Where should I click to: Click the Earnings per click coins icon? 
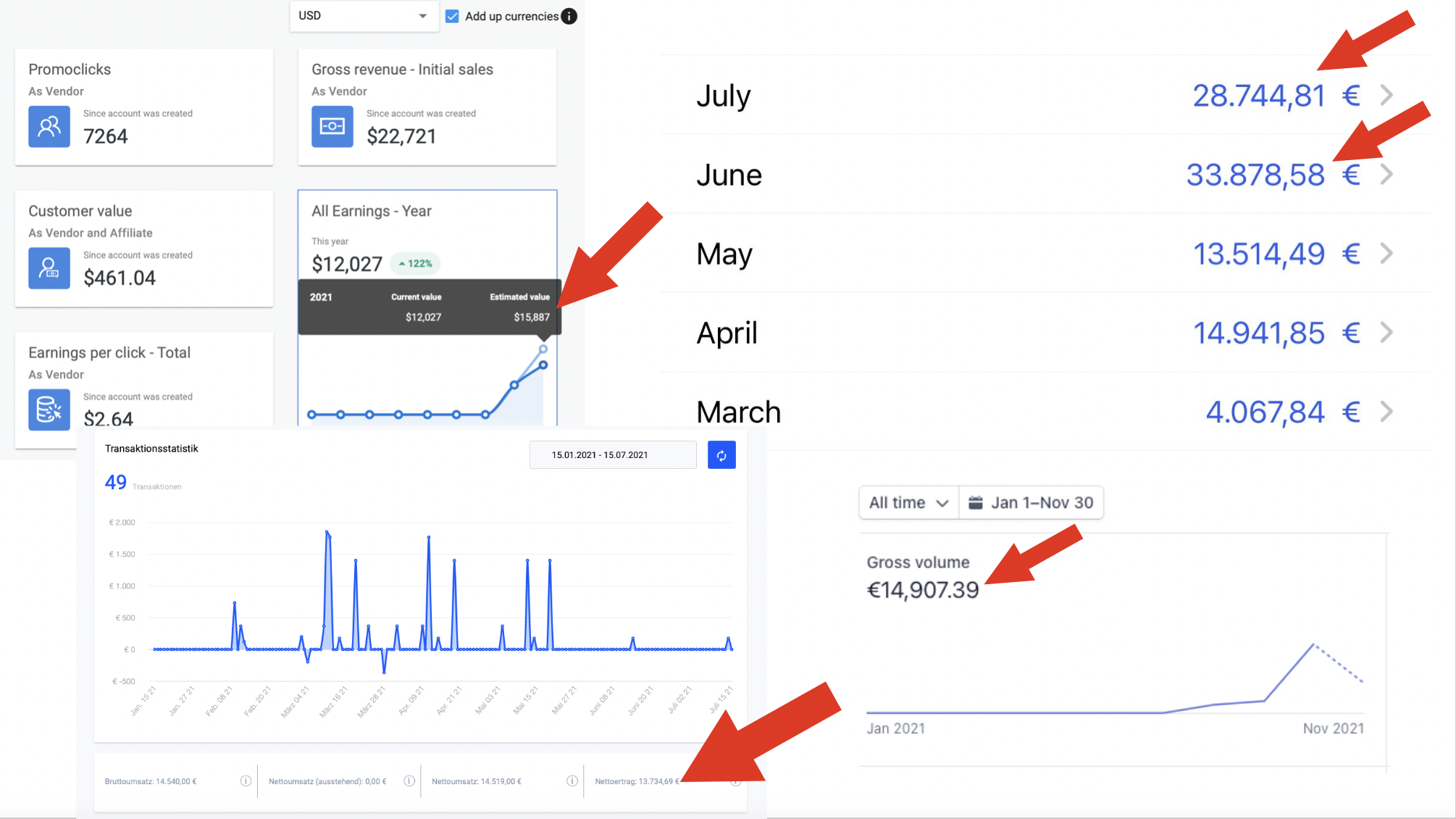[49, 409]
